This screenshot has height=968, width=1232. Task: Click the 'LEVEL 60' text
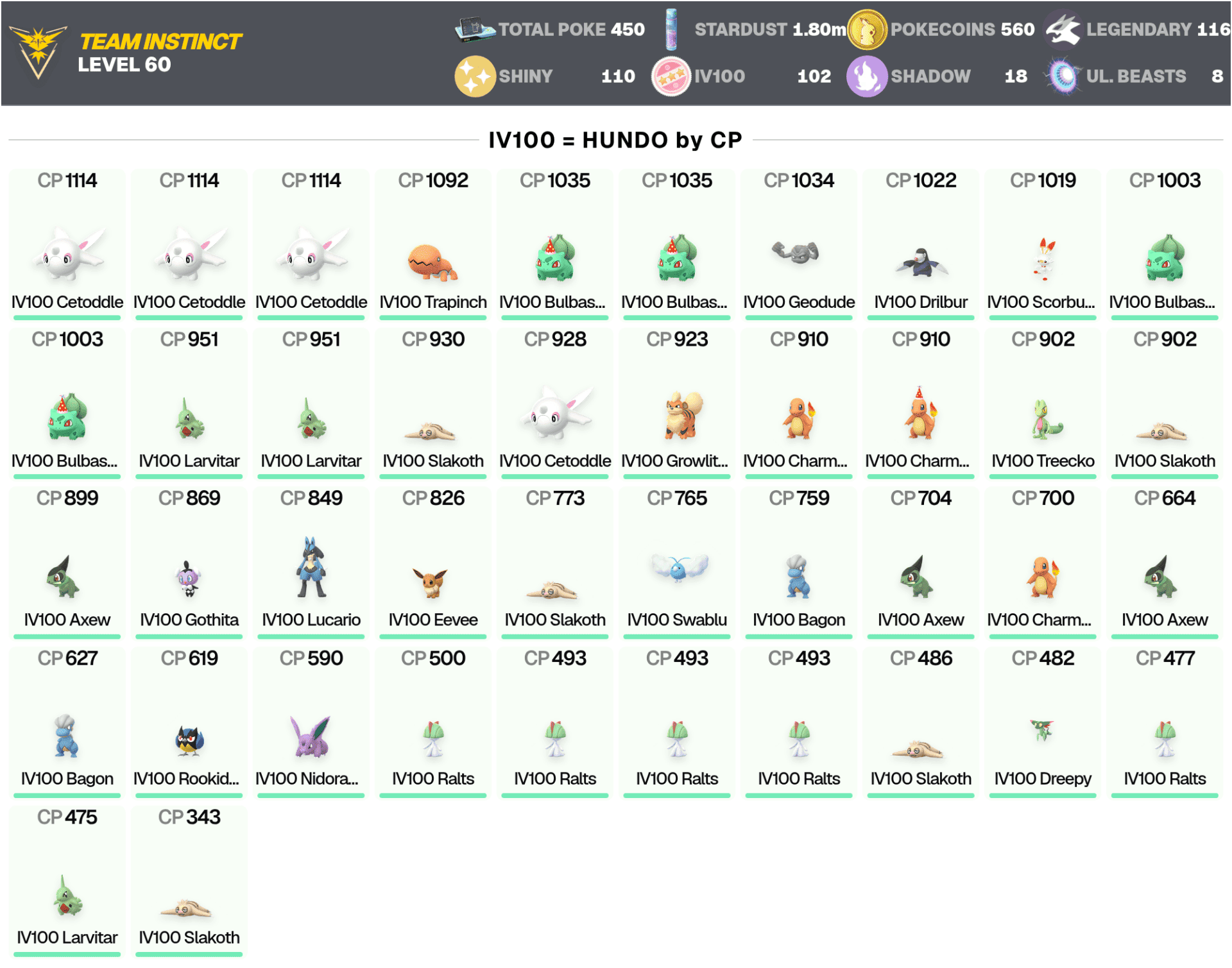(124, 65)
